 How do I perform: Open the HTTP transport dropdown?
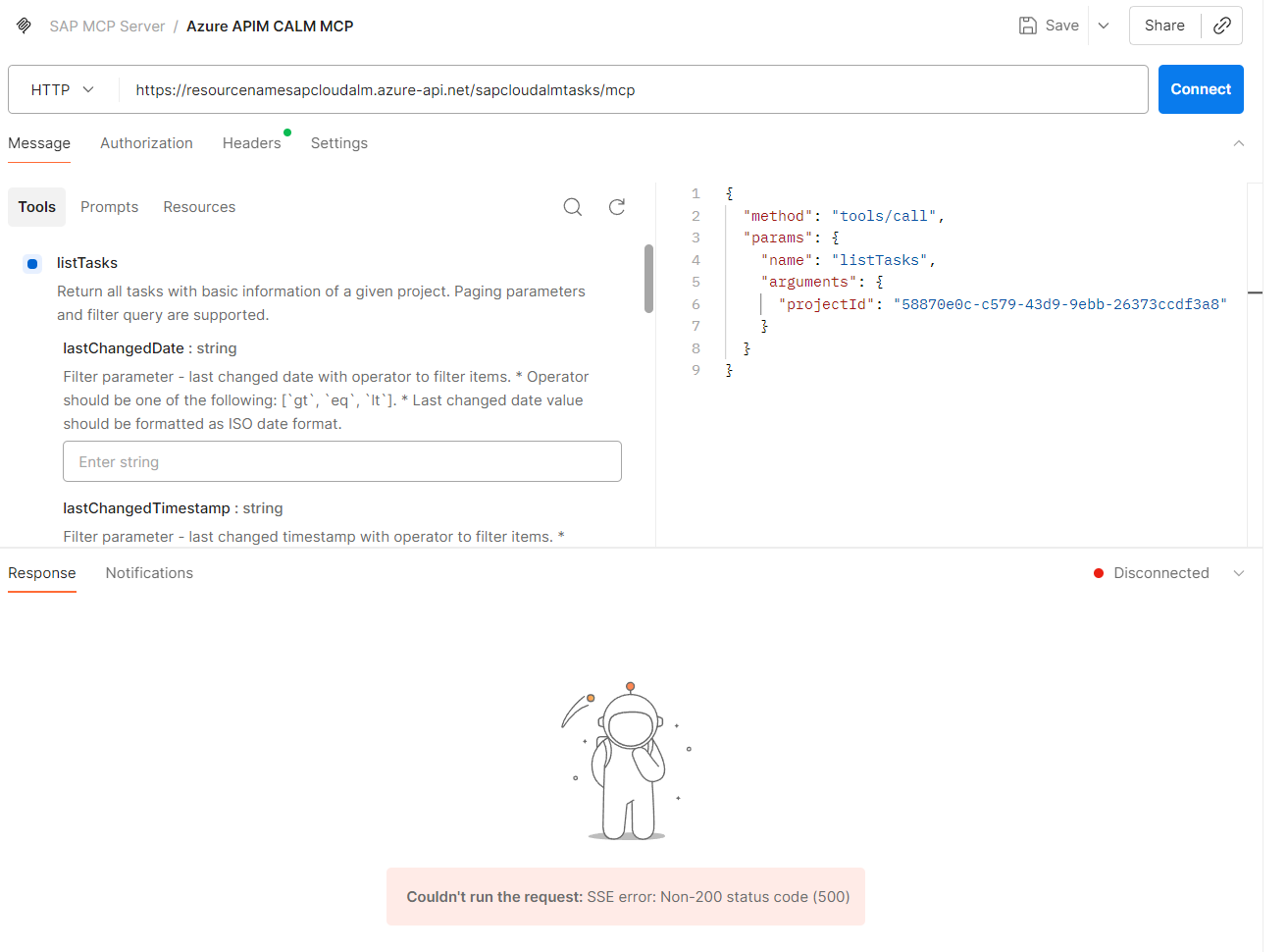pos(63,89)
